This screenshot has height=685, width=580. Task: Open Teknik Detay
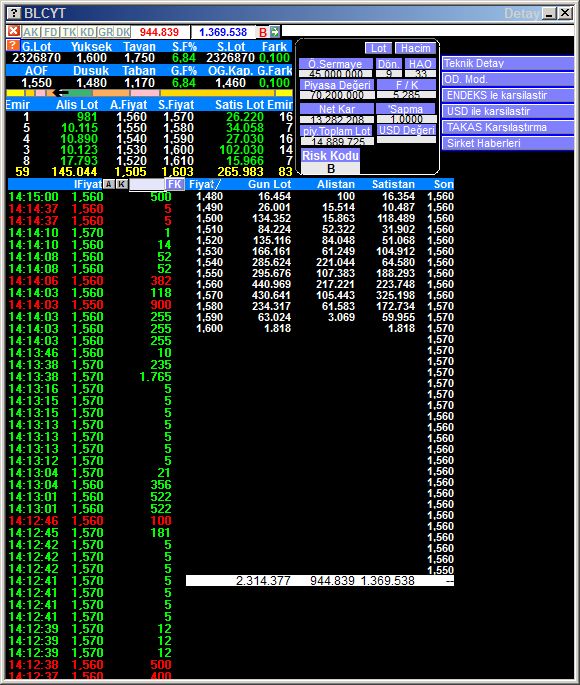[x=508, y=63]
